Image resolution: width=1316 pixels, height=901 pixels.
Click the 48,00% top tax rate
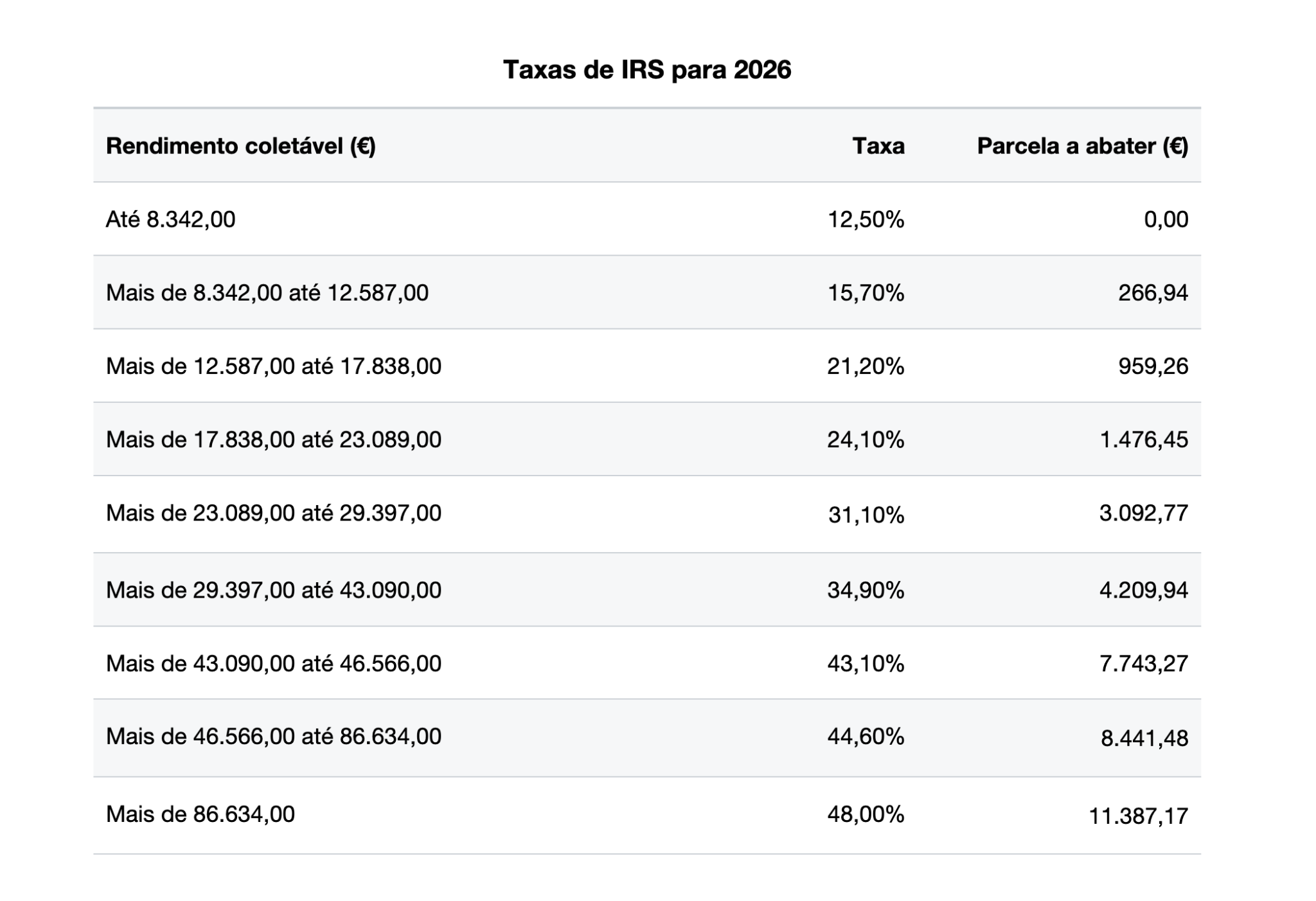click(865, 815)
